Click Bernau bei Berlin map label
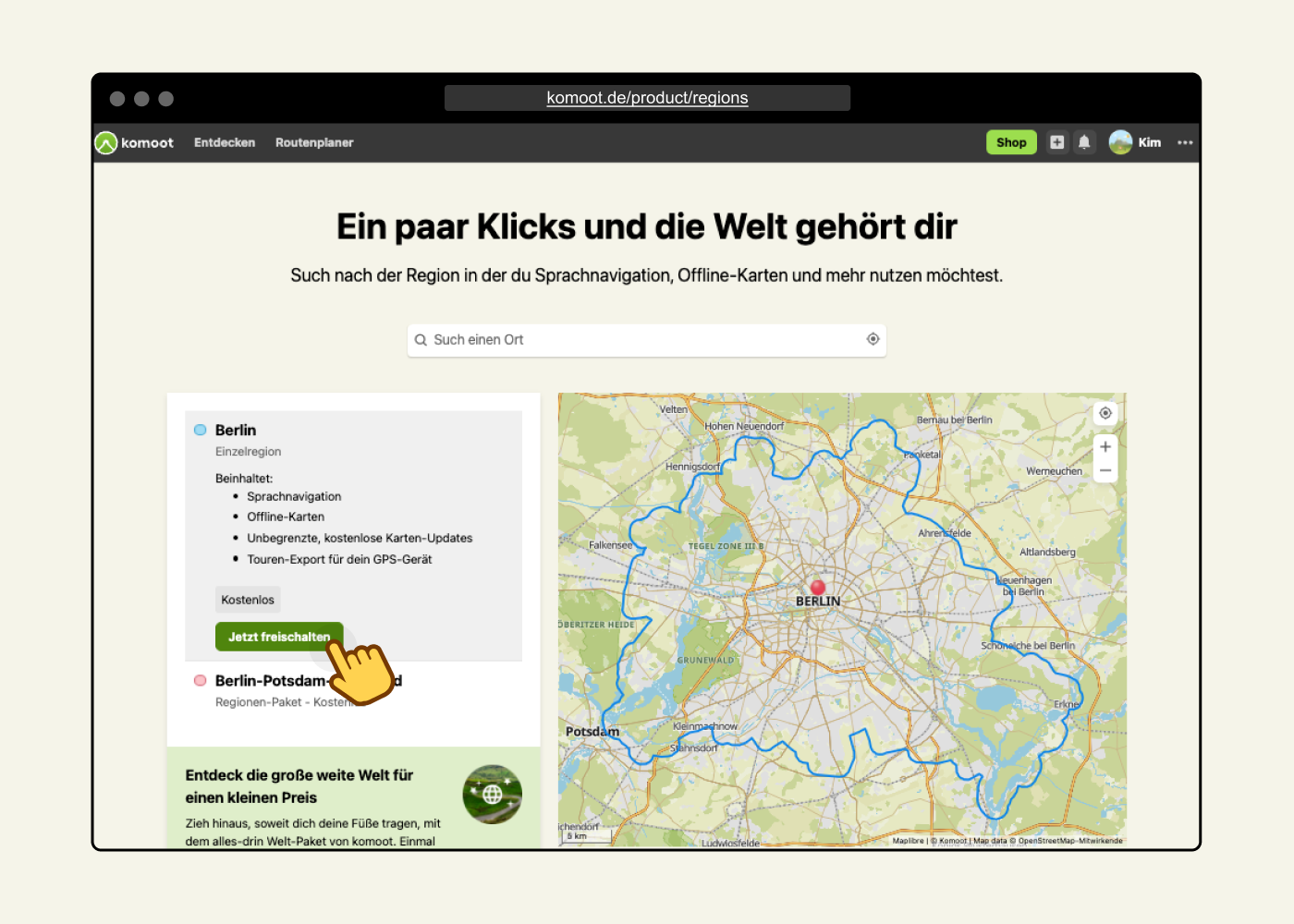Viewport: 1294px width, 924px height. (955, 419)
